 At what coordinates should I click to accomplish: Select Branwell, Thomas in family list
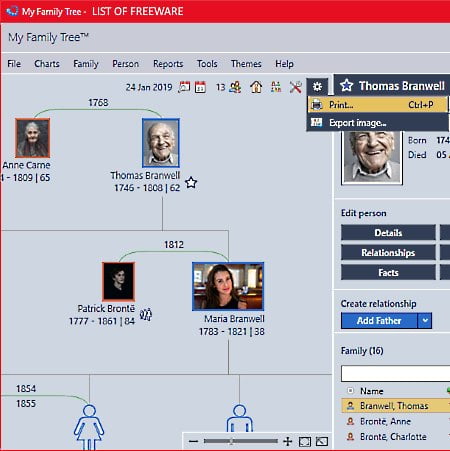pyautogui.click(x=396, y=406)
